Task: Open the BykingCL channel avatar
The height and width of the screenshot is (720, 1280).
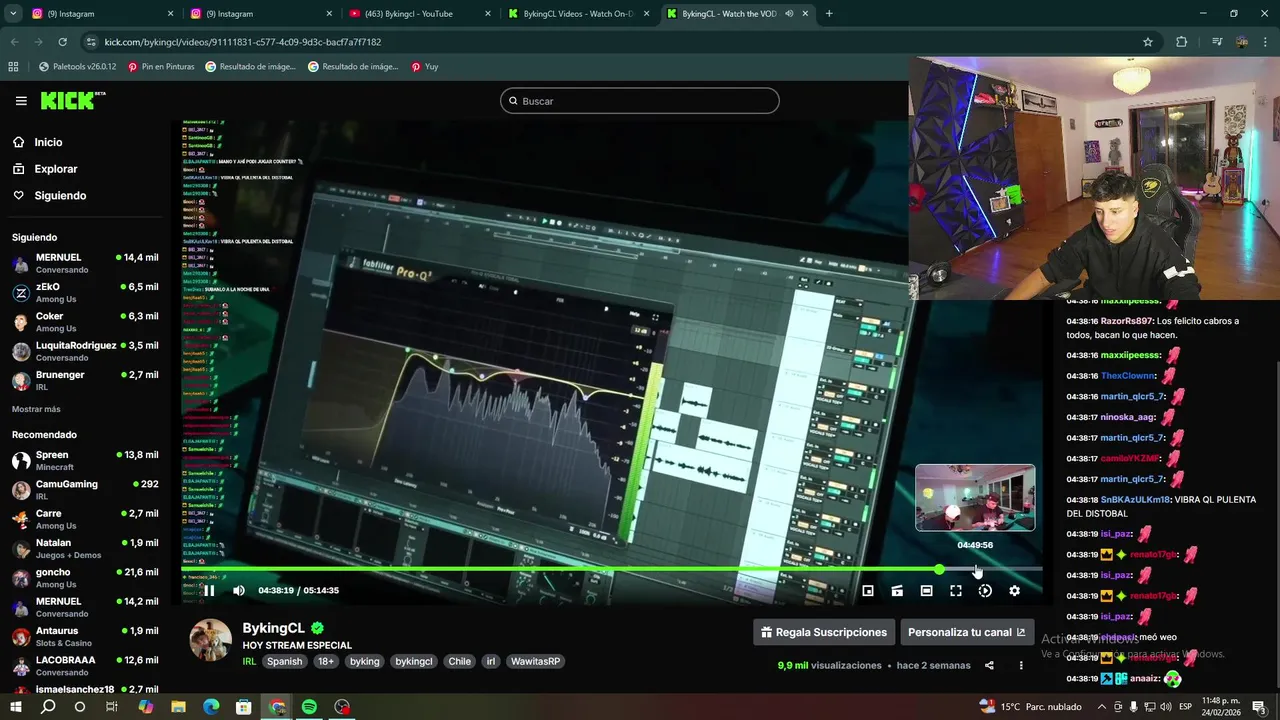Action: (x=211, y=640)
